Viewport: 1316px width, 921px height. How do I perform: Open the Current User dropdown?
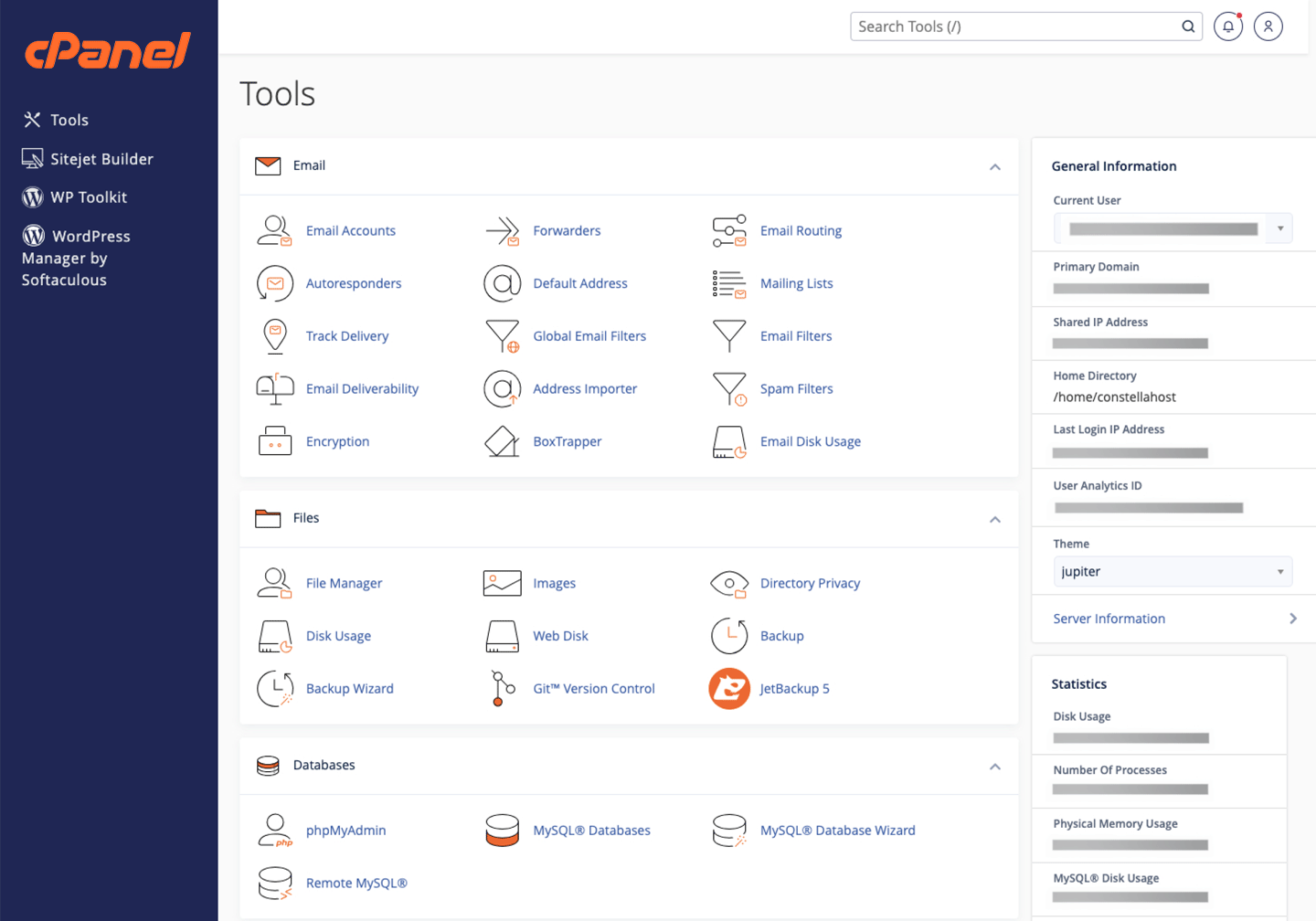[x=1173, y=228]
